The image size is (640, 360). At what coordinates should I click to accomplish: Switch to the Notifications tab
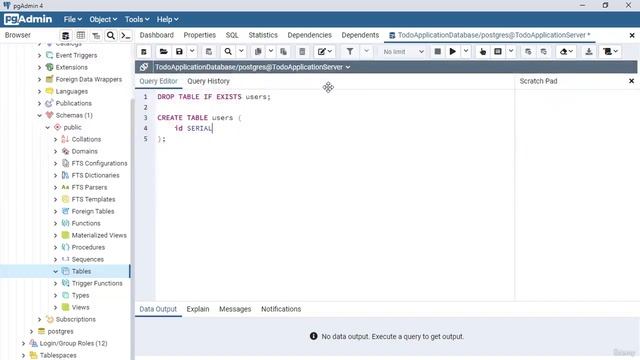point(281,309)
